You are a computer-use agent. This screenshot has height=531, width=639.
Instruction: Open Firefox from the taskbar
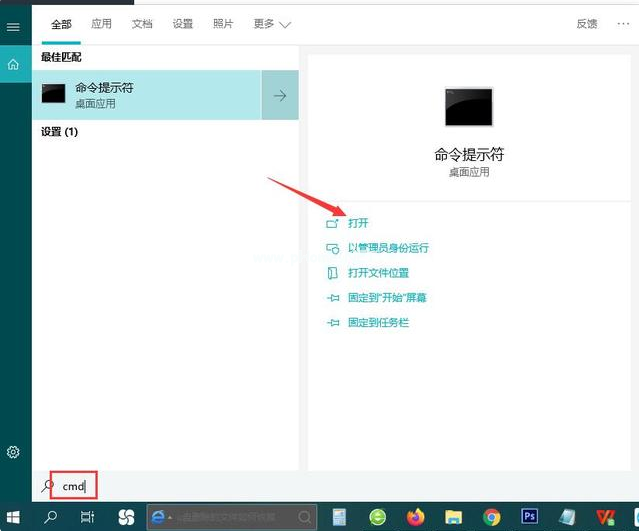(x=415, y=517)
